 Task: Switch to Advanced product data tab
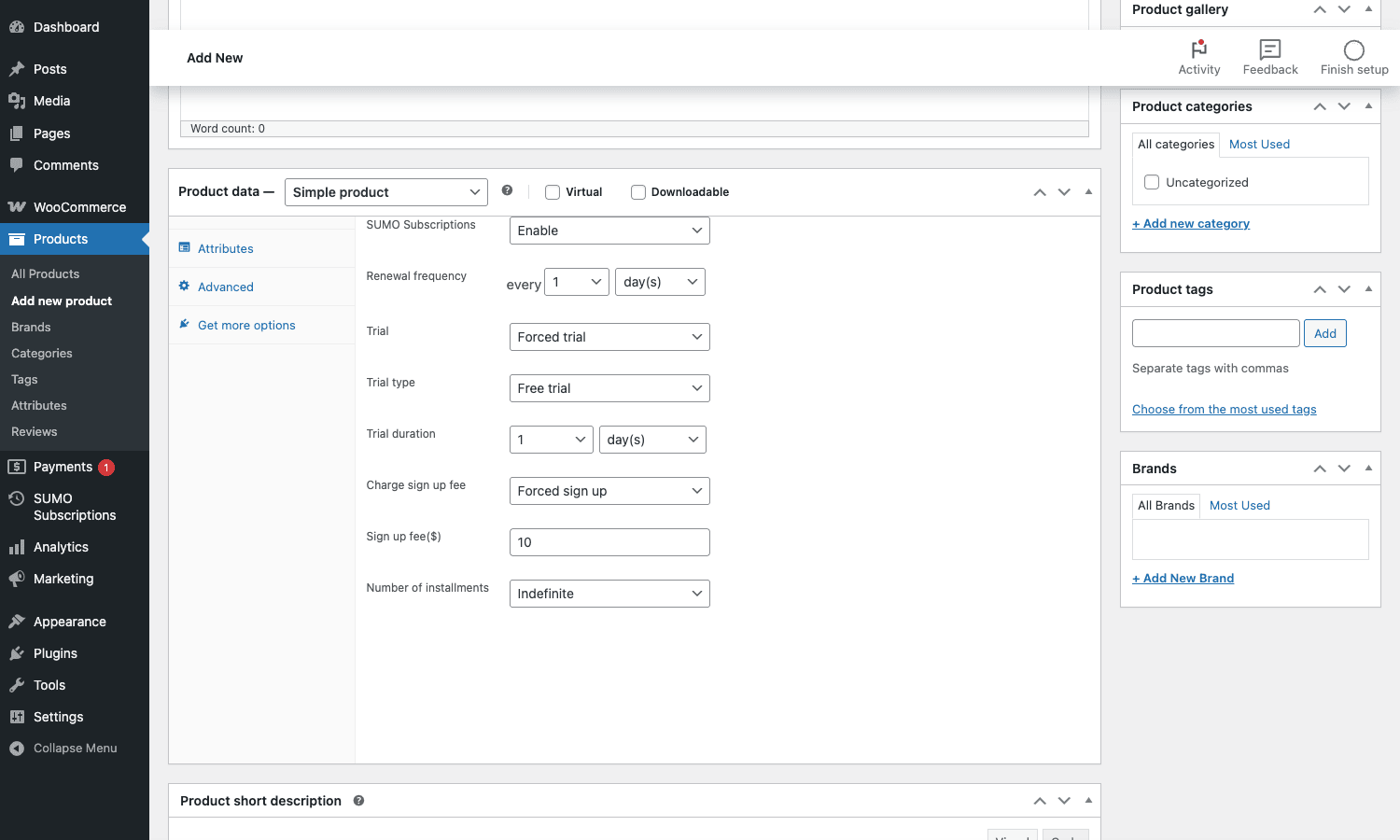coord(261,287)
